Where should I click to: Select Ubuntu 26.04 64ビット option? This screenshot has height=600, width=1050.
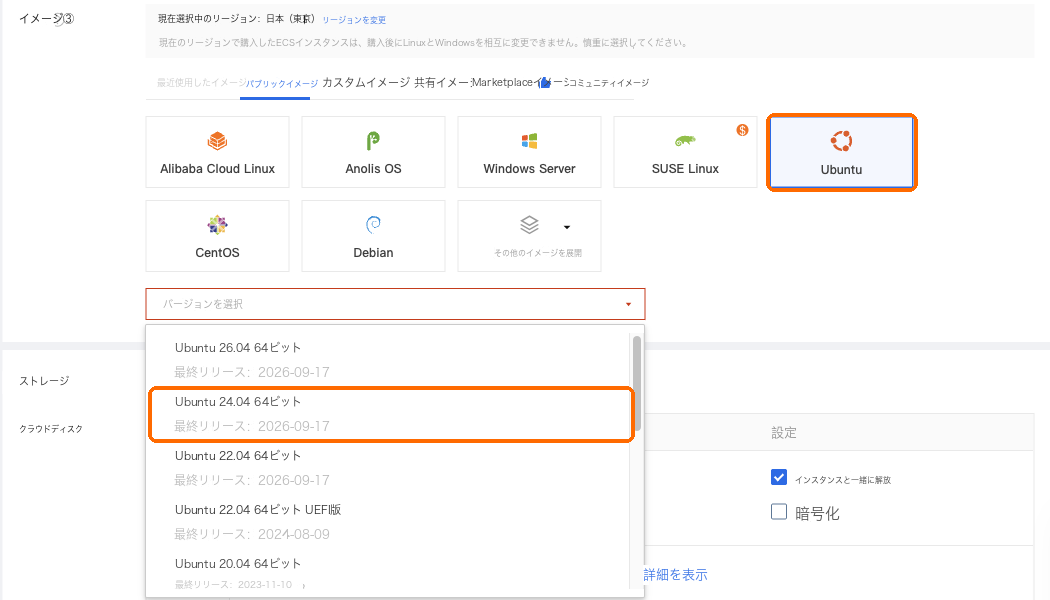click(388, 360)
